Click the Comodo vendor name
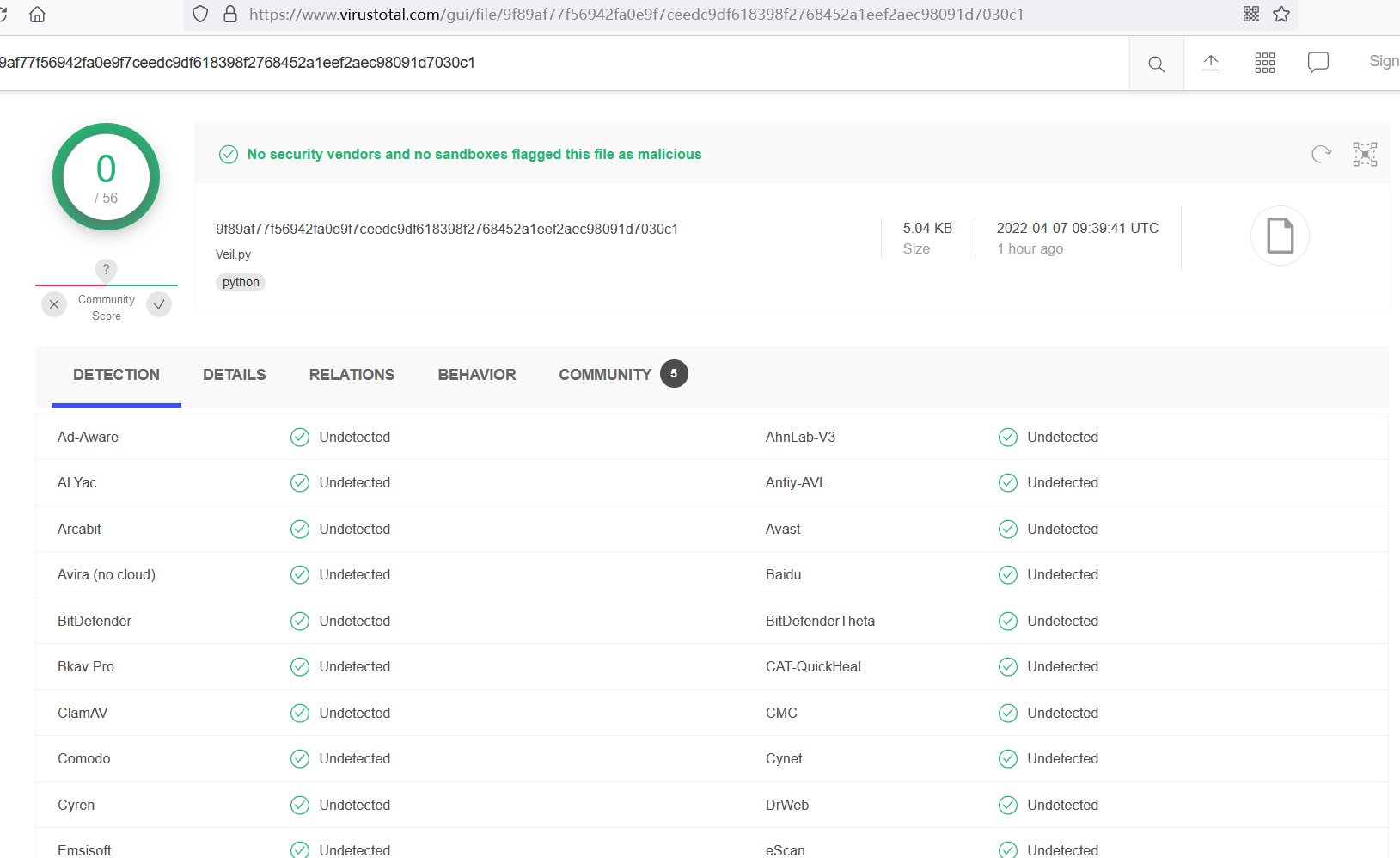 pos(83,758)
